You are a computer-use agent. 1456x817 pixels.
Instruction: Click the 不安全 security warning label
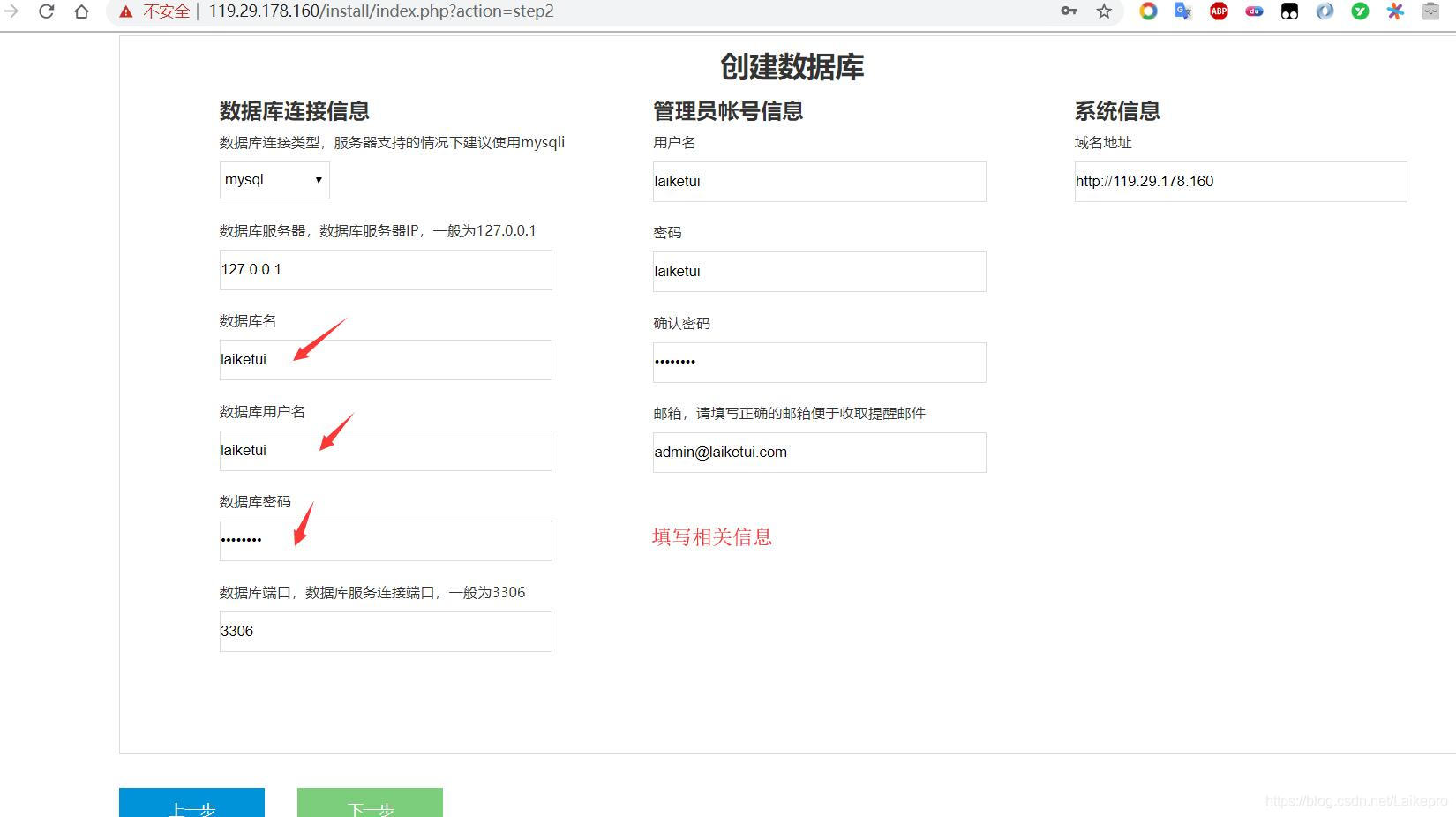164,11
